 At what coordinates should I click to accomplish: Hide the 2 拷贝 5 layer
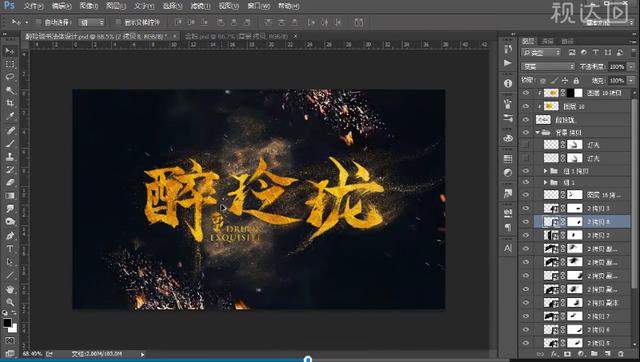pos(526,343)
